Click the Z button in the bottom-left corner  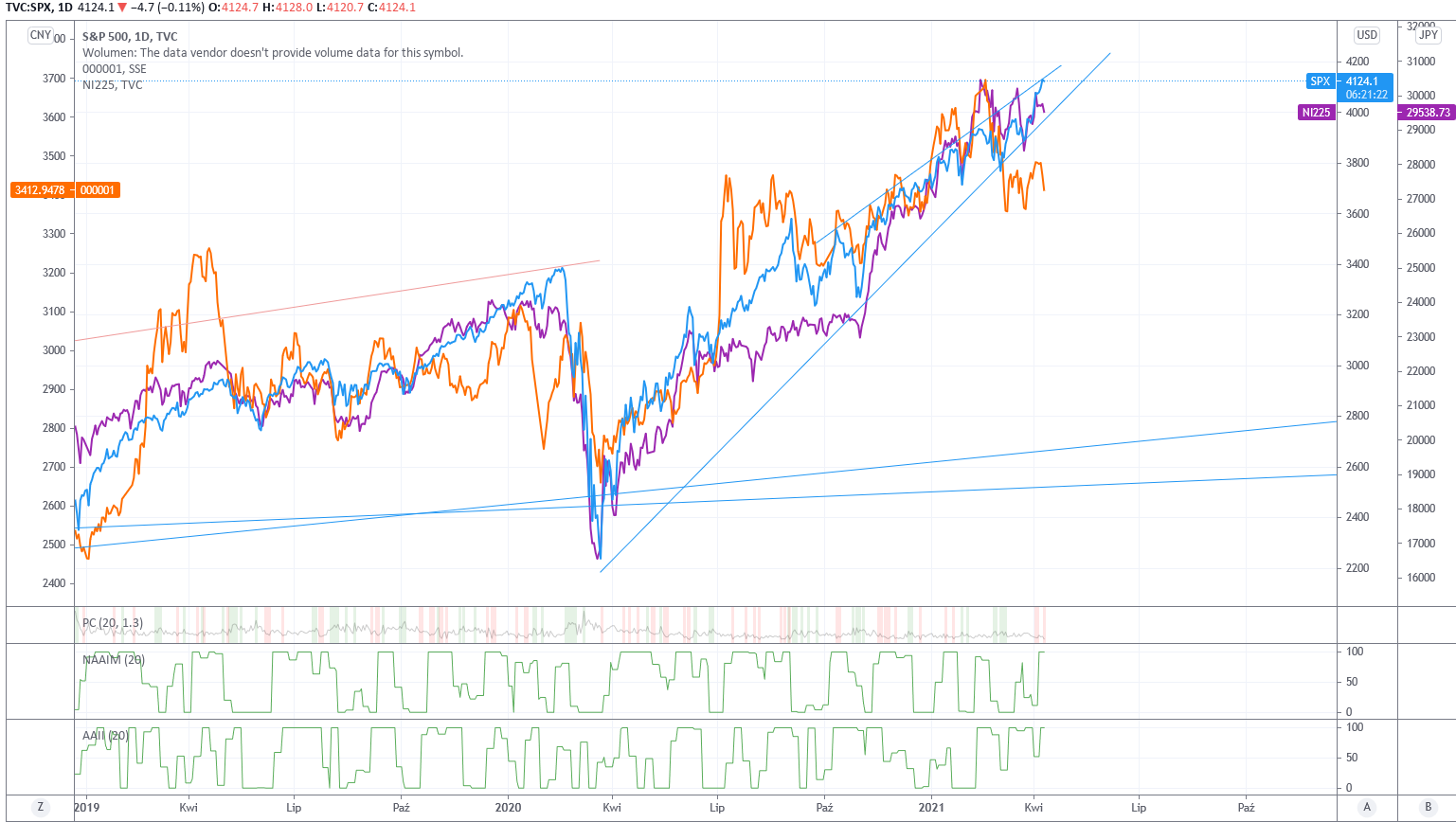point(40,807)
